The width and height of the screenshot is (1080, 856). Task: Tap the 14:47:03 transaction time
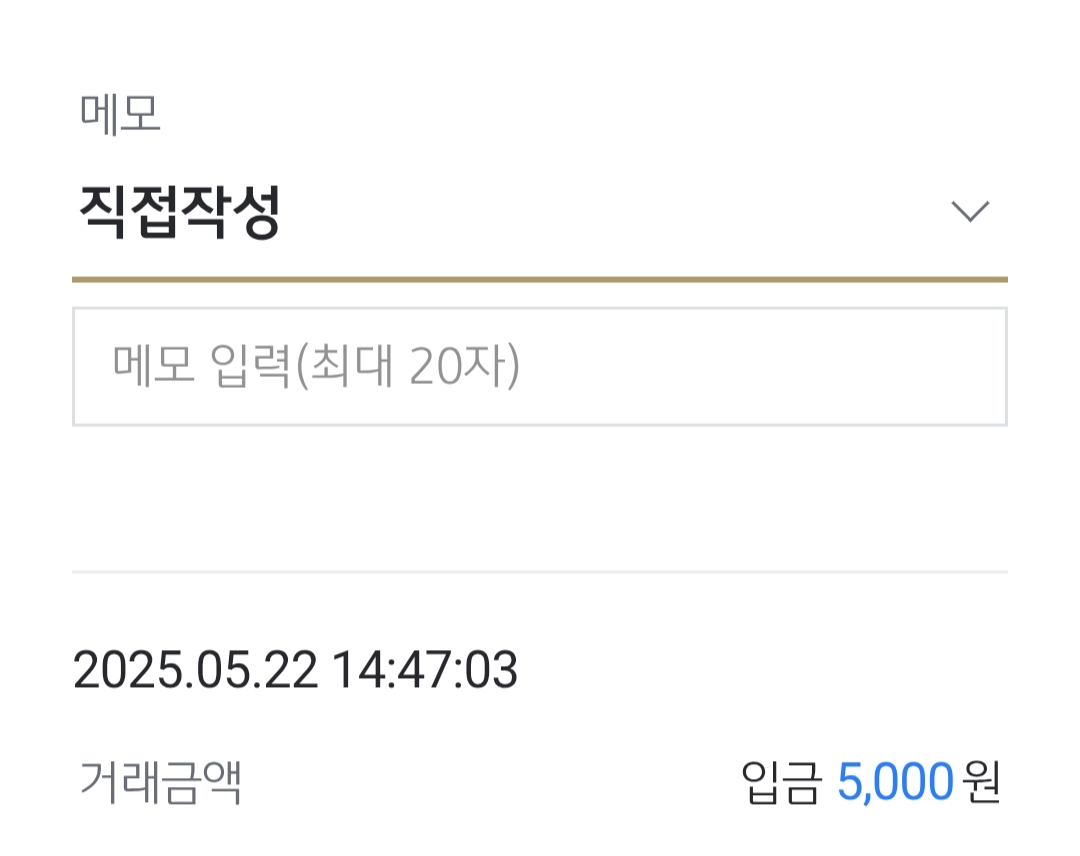pos(425,671)
